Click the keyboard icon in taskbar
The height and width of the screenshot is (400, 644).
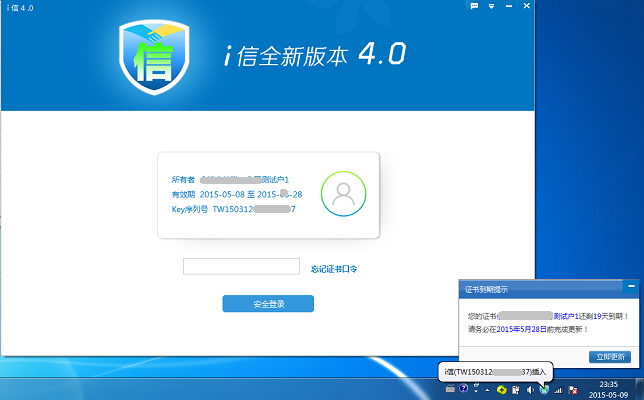pyautogui.click(x=451, y=389)
